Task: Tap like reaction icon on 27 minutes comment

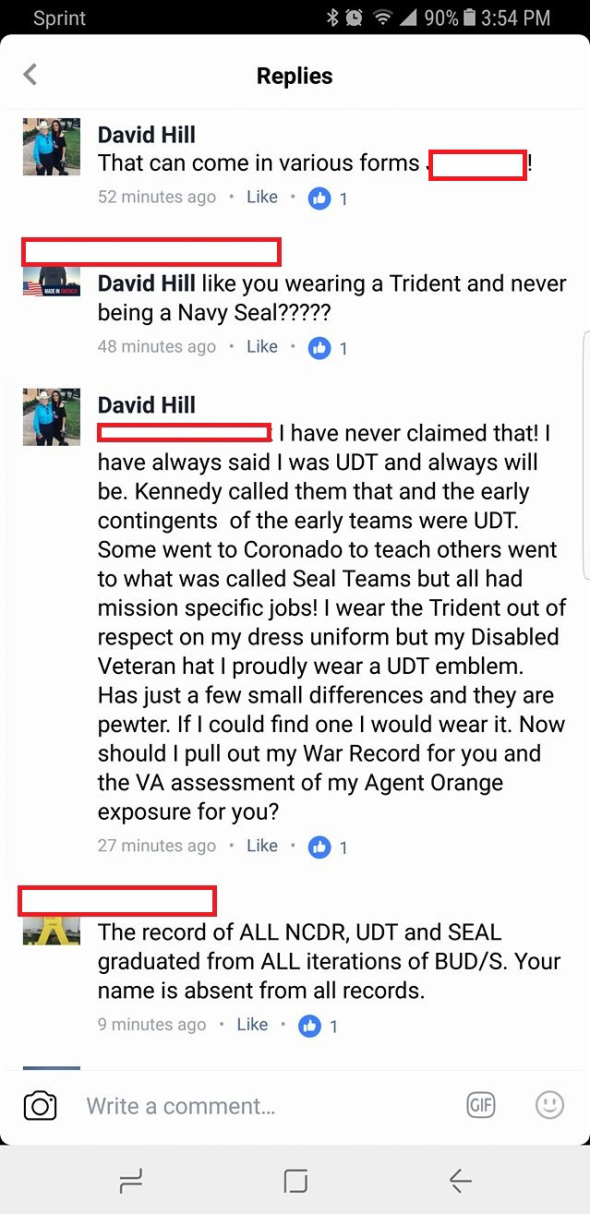Action: 319,847
